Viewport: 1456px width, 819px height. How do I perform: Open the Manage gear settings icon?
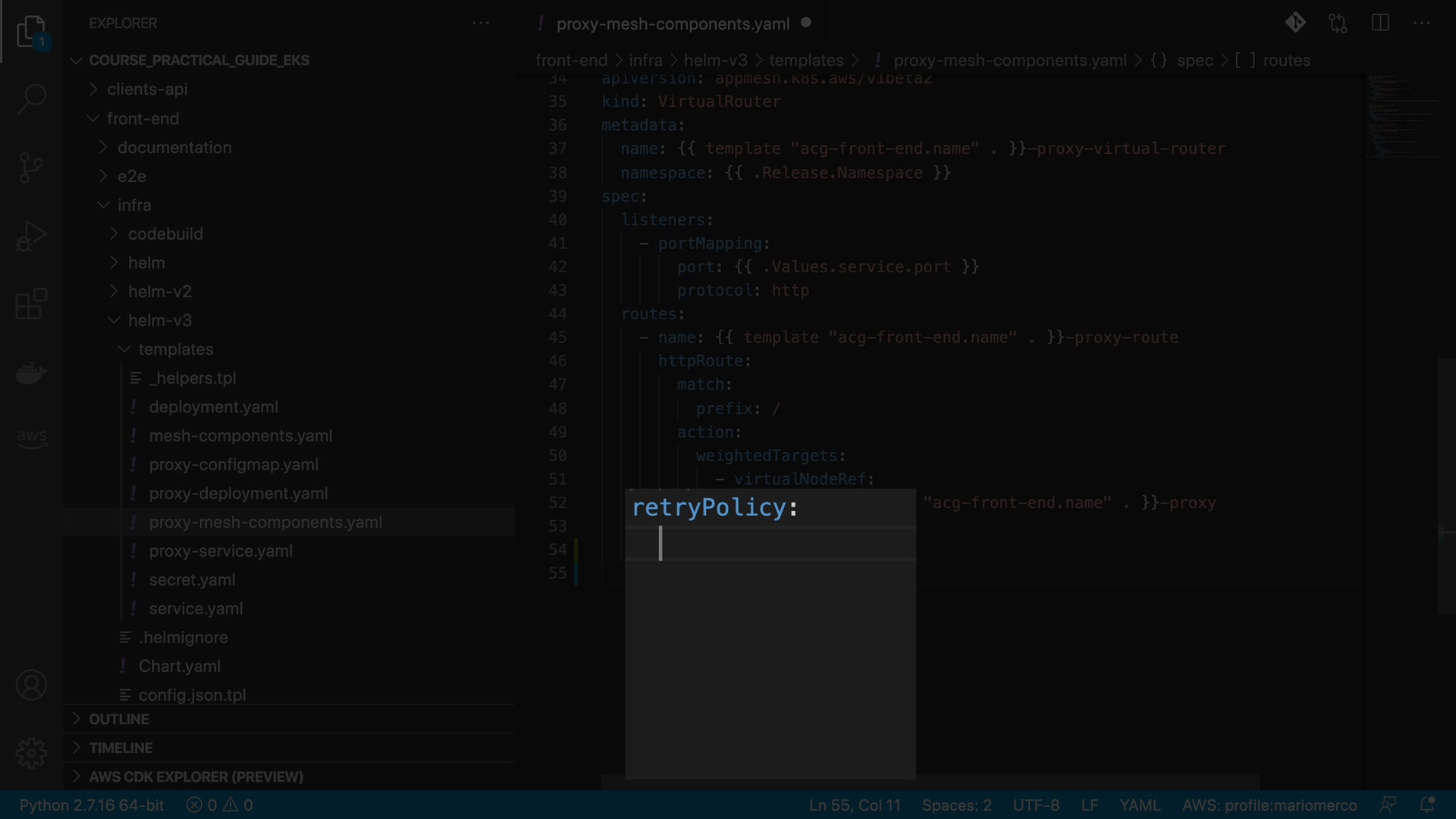pyautogui.click(x=31, y=753)
